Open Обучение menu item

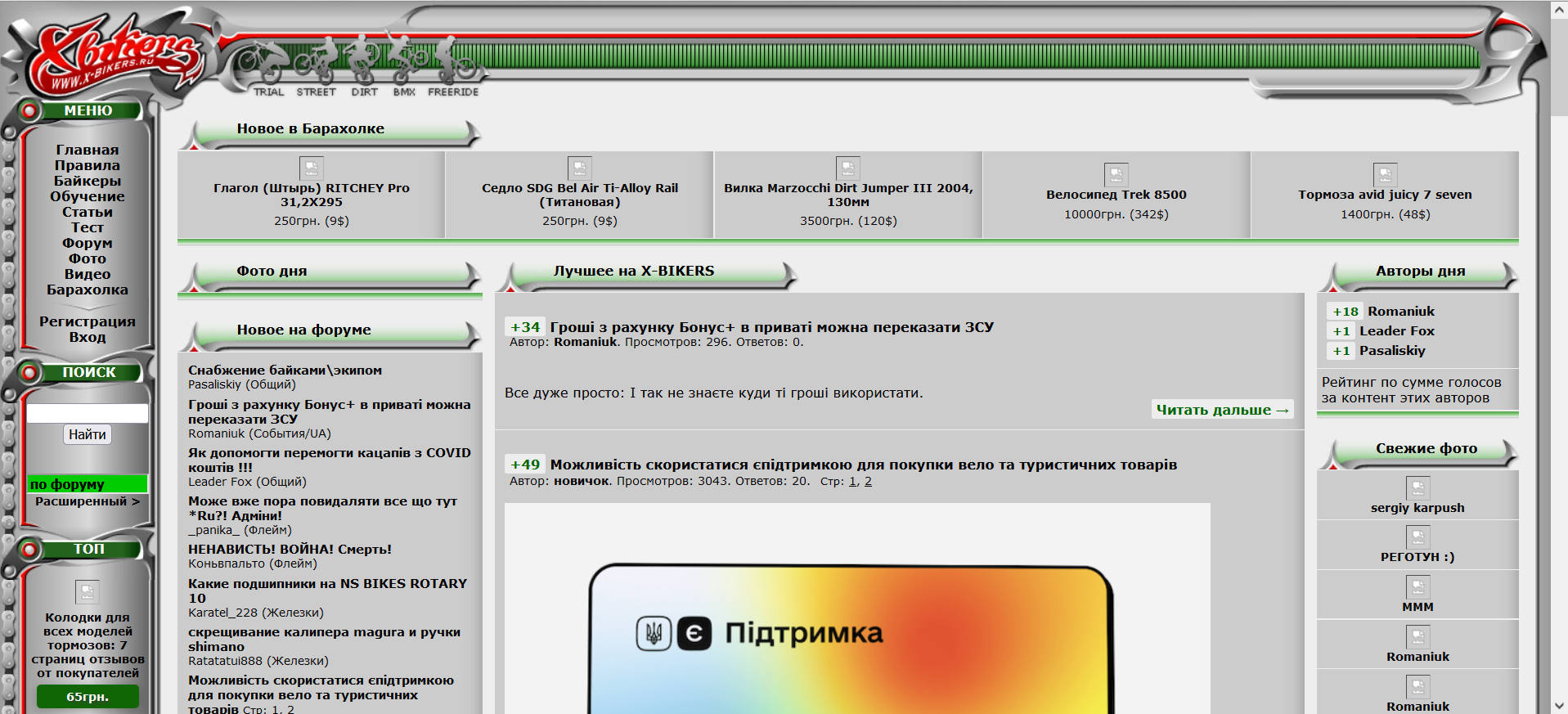pyautogui.click(x=88, y=196)
